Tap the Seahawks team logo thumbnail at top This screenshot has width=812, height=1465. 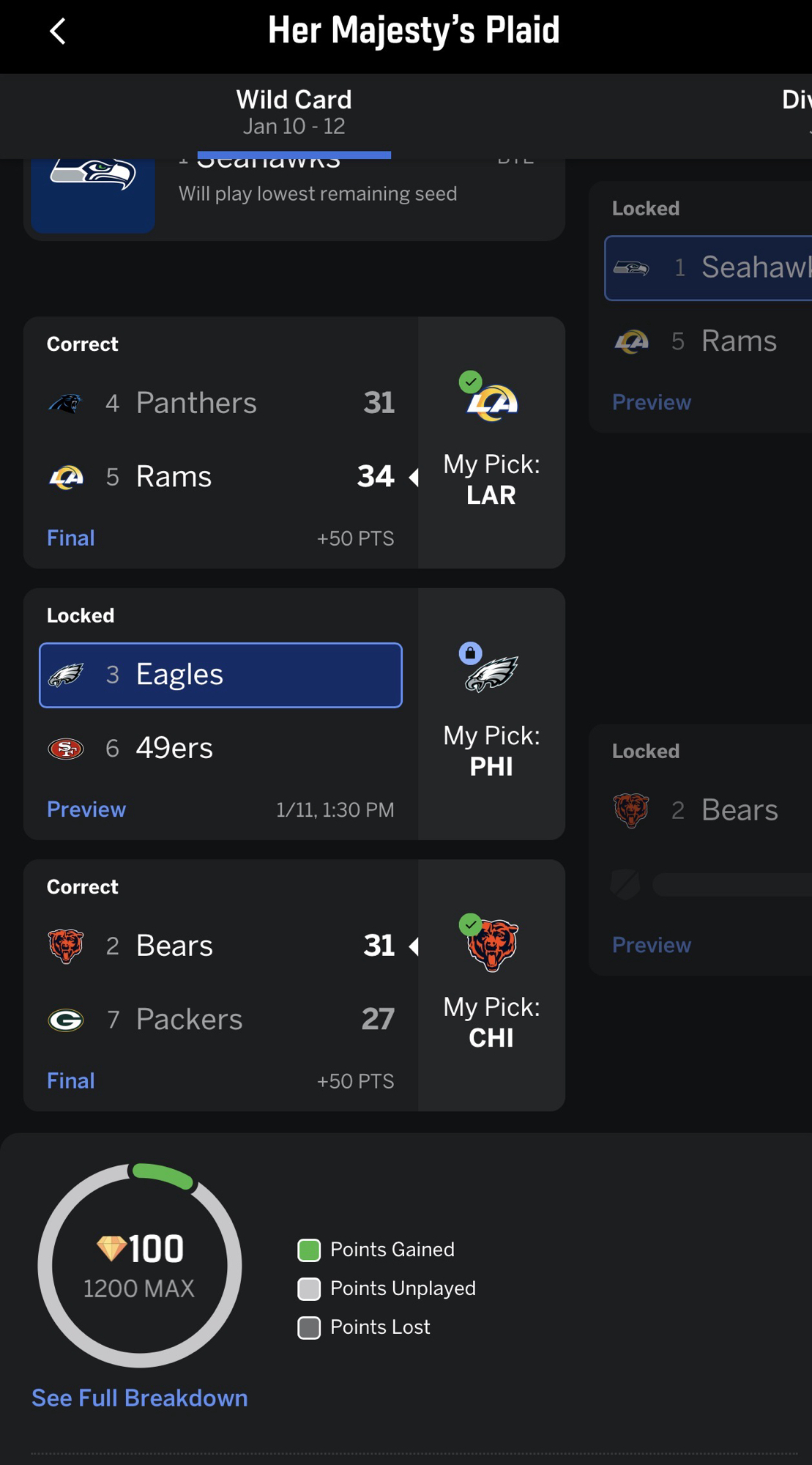pos(93,192)
